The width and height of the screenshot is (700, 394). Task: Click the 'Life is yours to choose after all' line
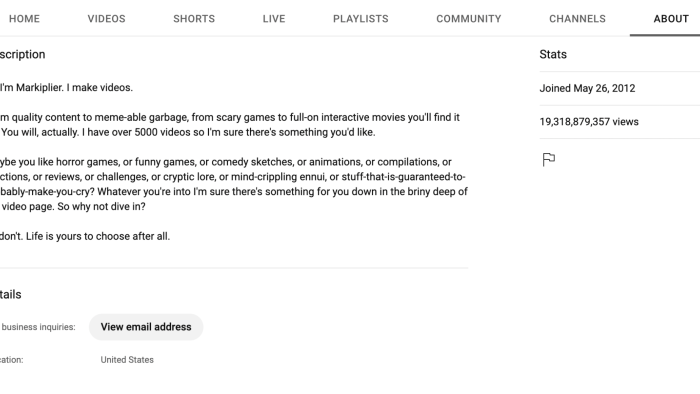pos(85,236)
